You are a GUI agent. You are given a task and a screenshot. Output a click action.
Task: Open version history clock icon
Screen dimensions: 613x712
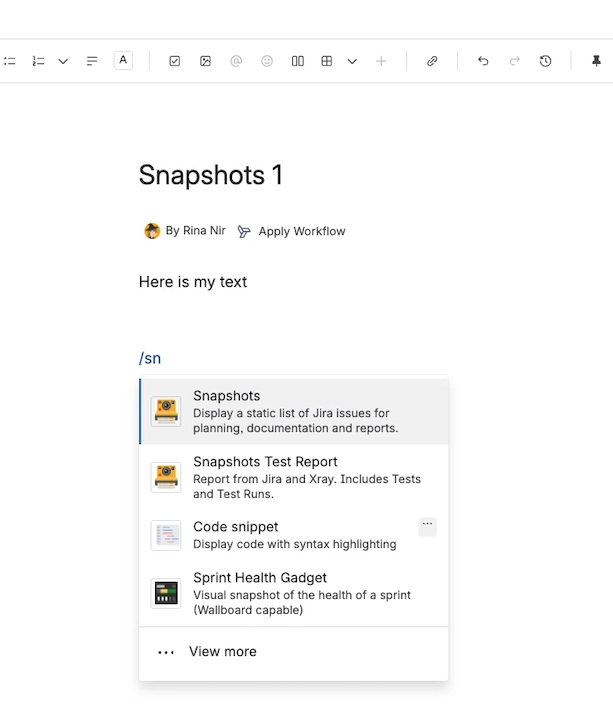[x=545, y=61]
